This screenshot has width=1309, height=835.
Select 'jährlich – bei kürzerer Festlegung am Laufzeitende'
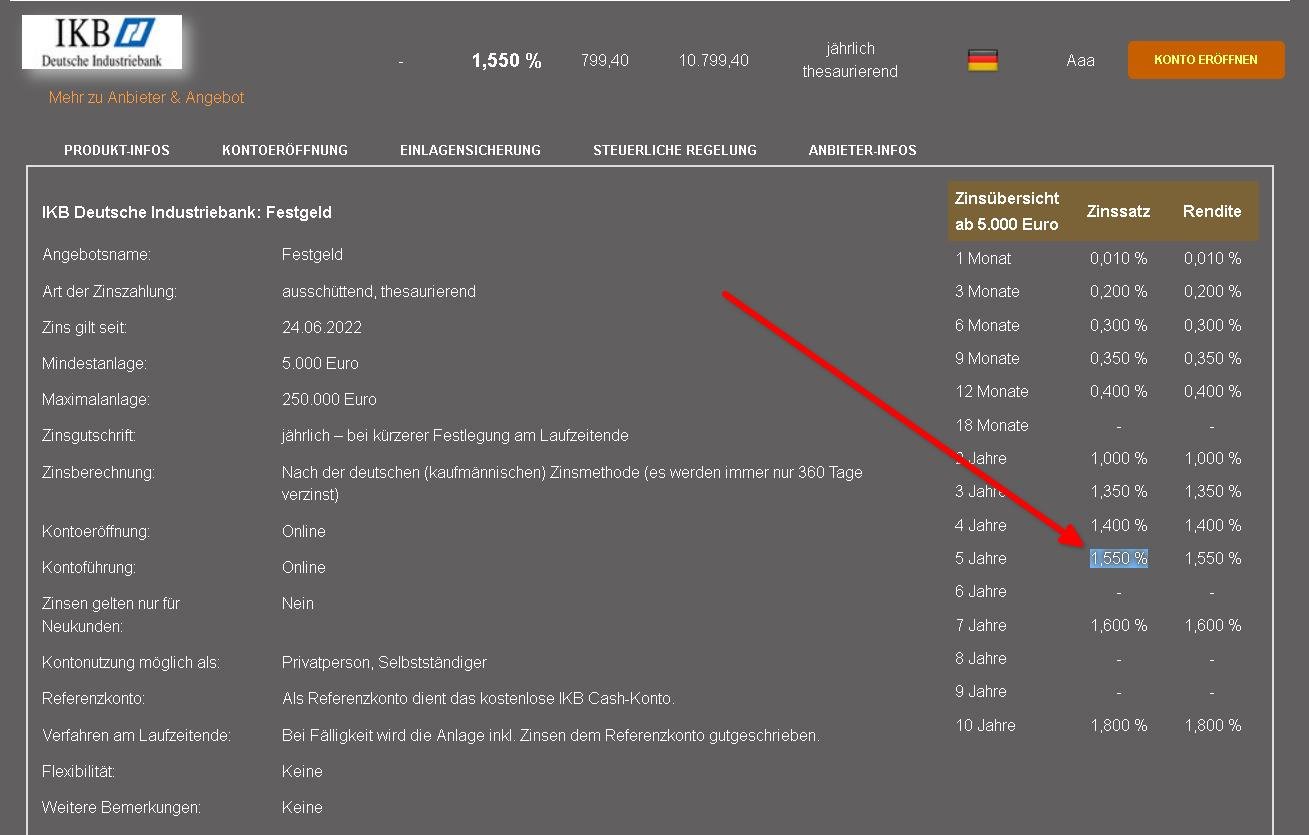coord(455,436)
